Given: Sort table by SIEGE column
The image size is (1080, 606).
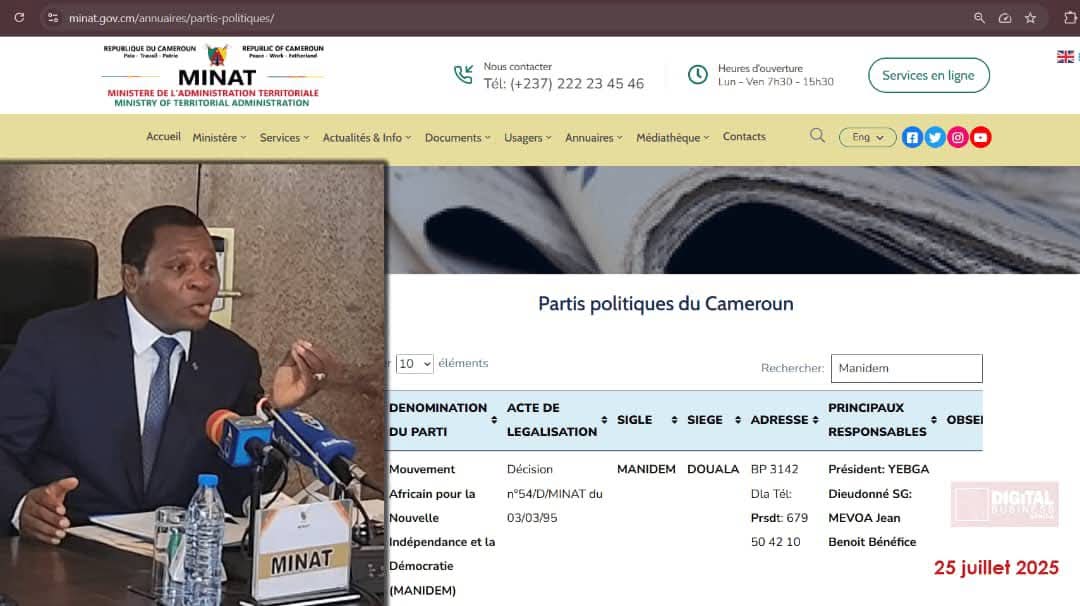Looking at the screenshot, I should pyautogui.click(x=714, y=420).
